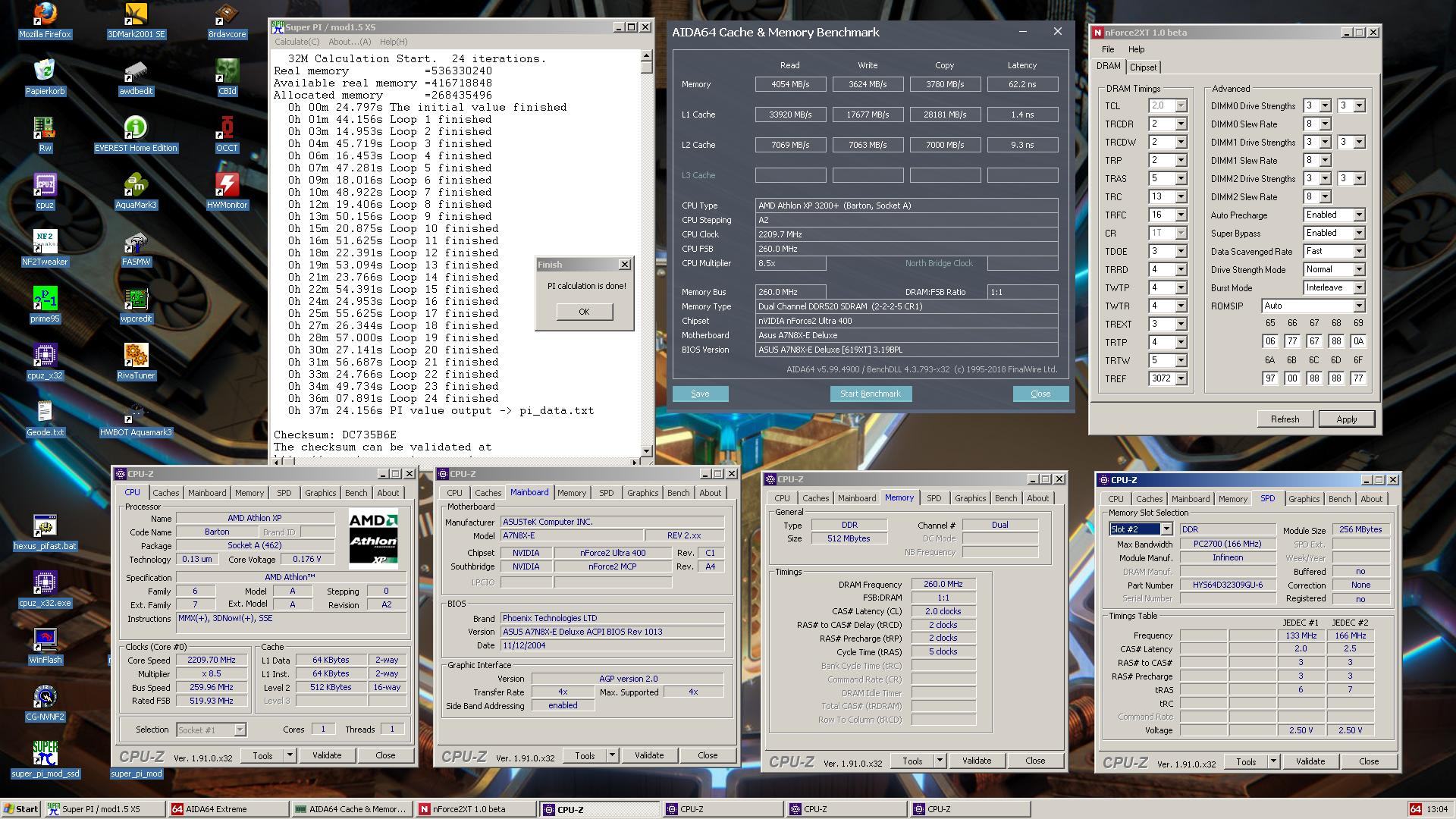Open the TREF dropdown with value 3072
The width and height of the screenshot is (1456, 819).
[x=1181, y=378]
